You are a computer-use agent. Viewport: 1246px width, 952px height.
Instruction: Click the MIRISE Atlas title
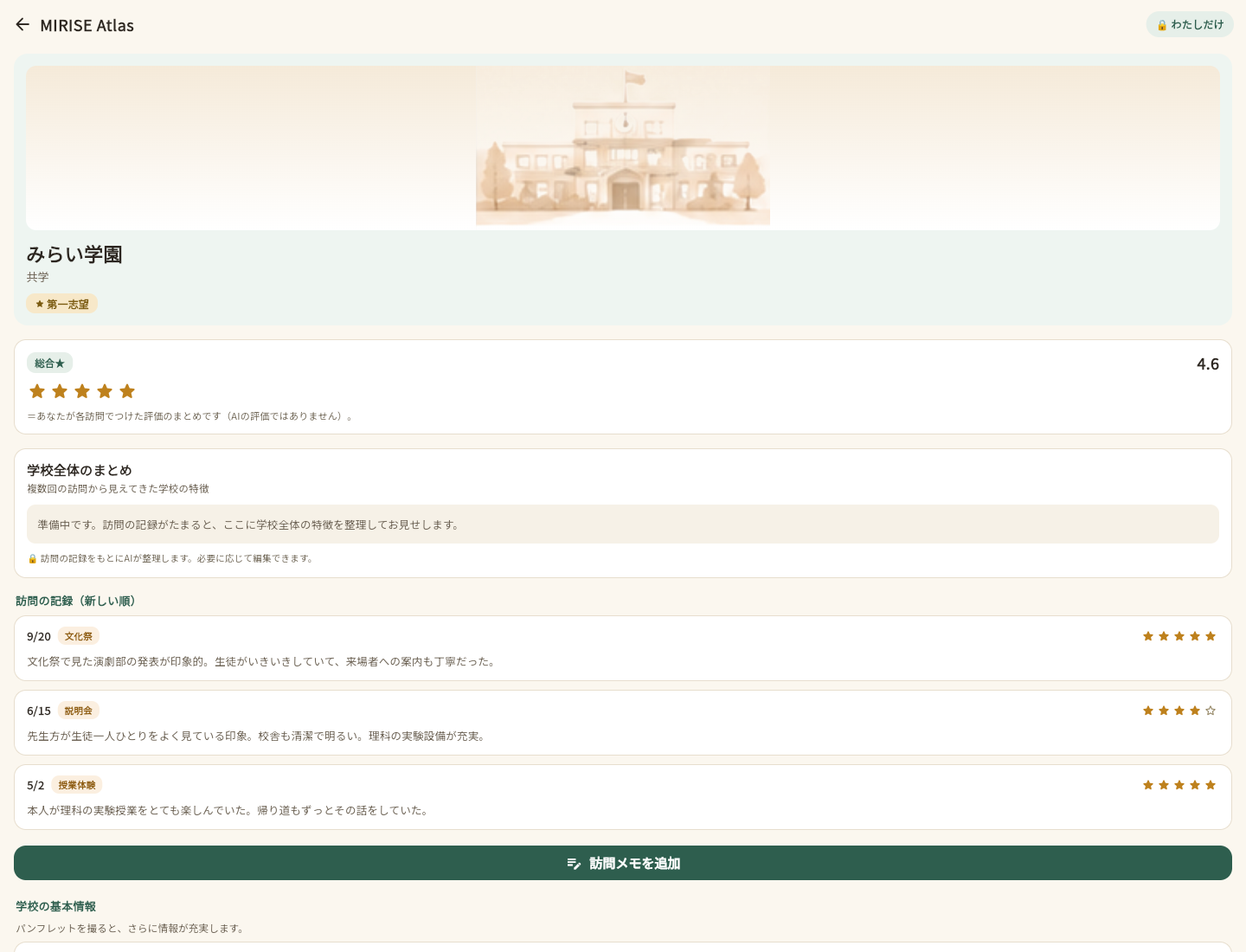coord(87,25)
